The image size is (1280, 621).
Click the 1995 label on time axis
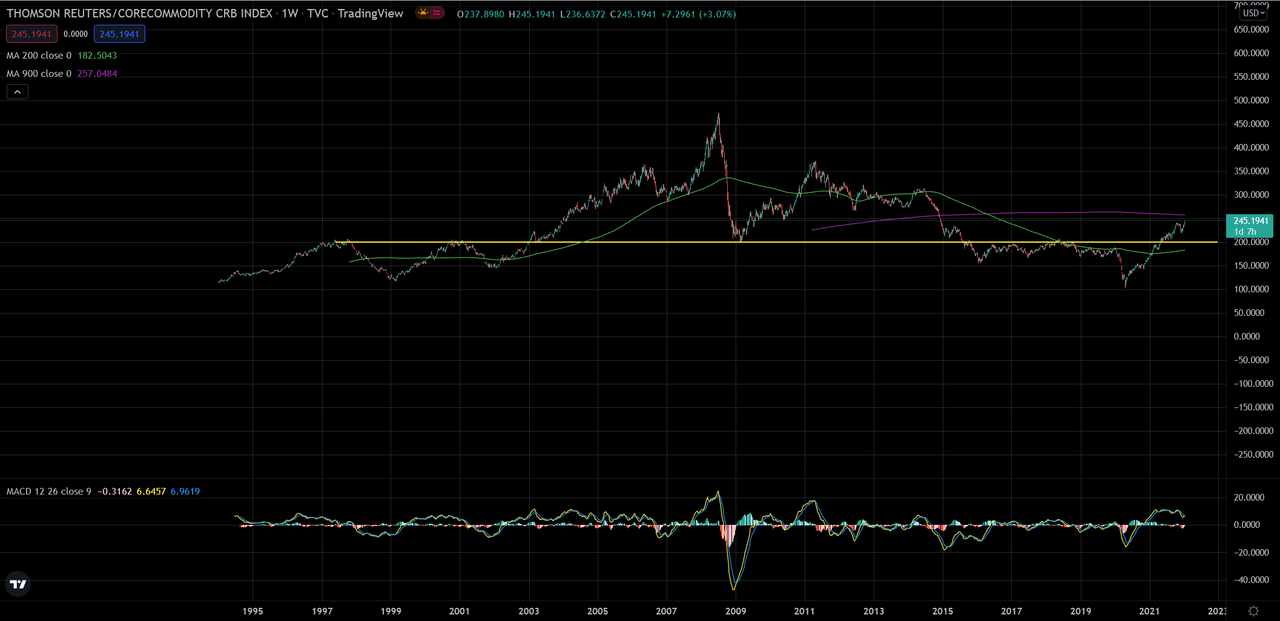point(253,609)
